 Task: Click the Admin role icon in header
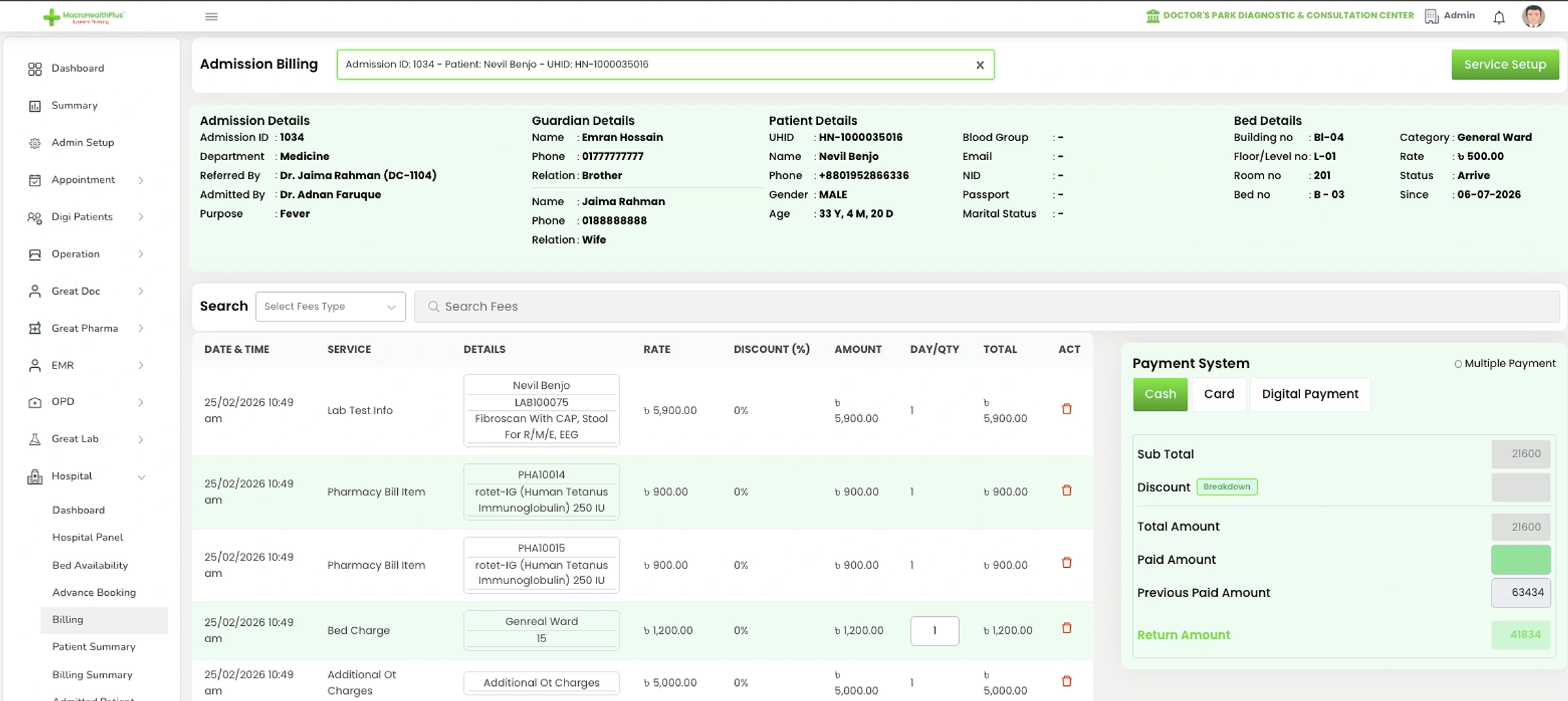(1431, 16)
